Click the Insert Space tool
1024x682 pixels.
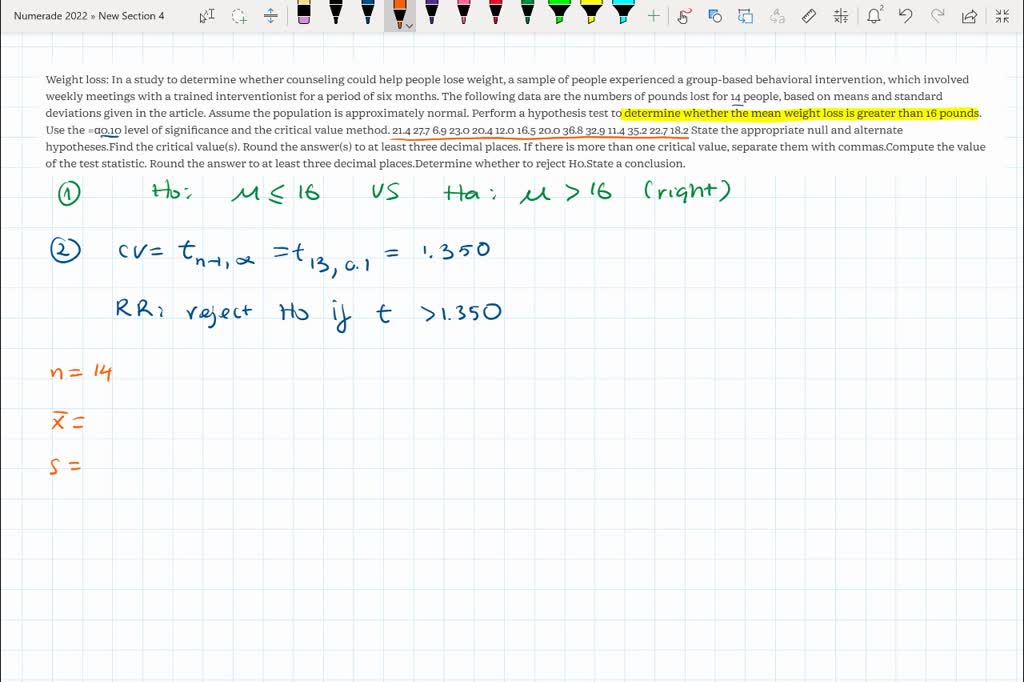[271, 16]
